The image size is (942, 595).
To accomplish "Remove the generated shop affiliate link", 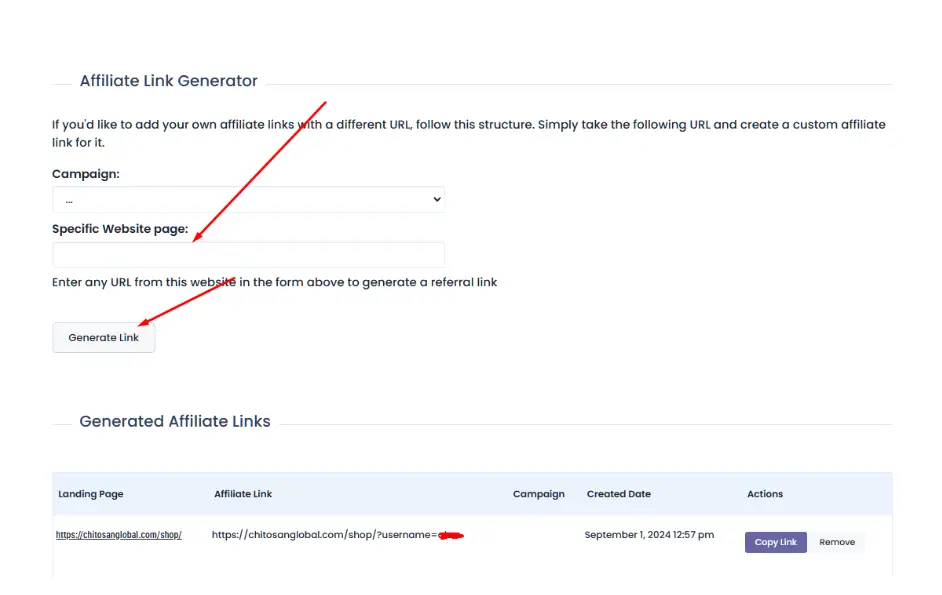I will click(837, 542).
